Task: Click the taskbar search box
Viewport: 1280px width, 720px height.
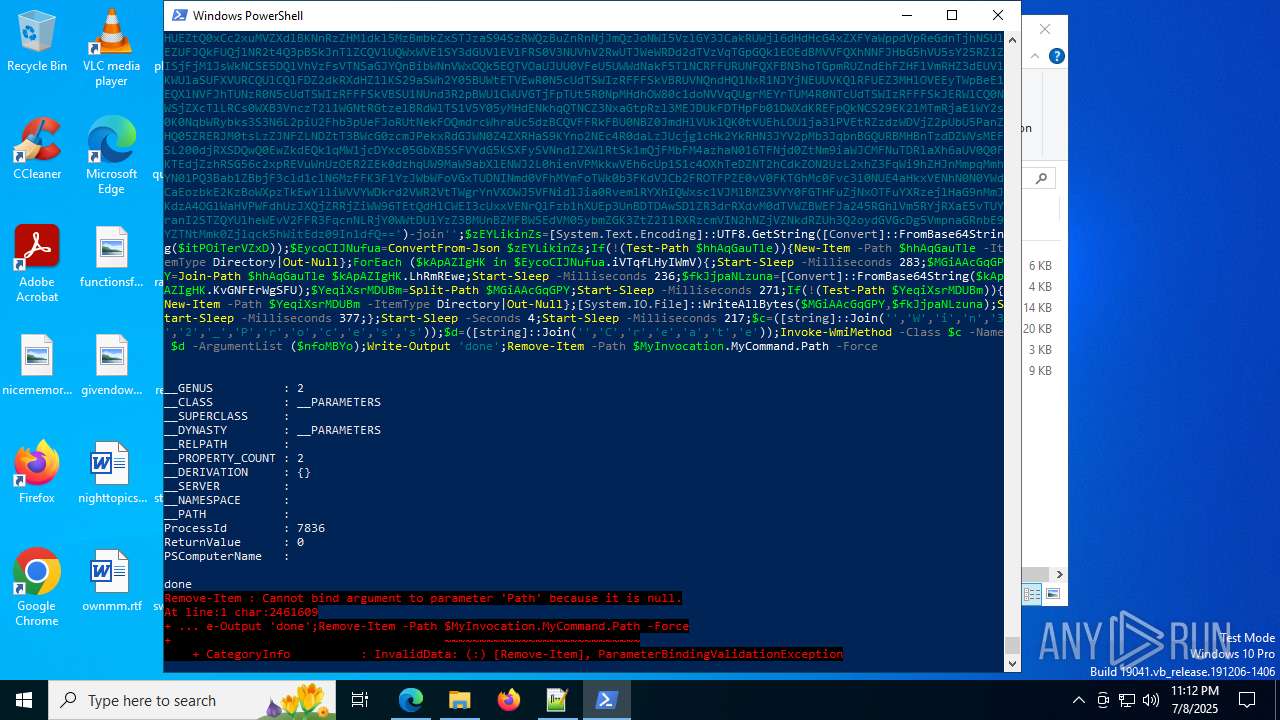Action: (190, 700)
